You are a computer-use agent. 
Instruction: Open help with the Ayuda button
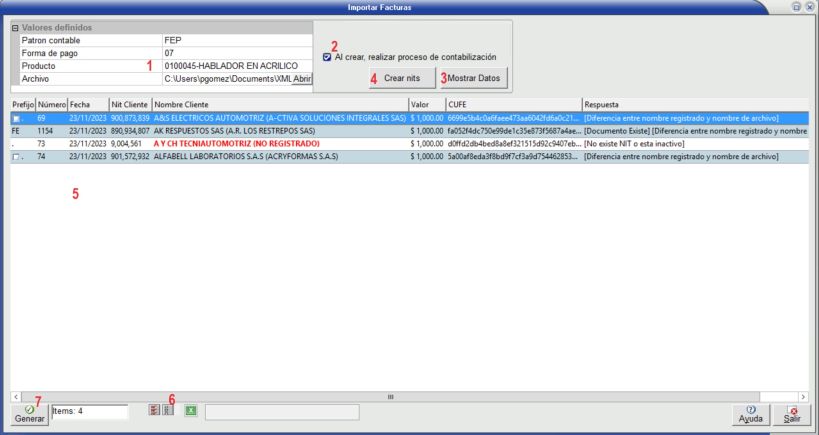[x=750, y=414]
